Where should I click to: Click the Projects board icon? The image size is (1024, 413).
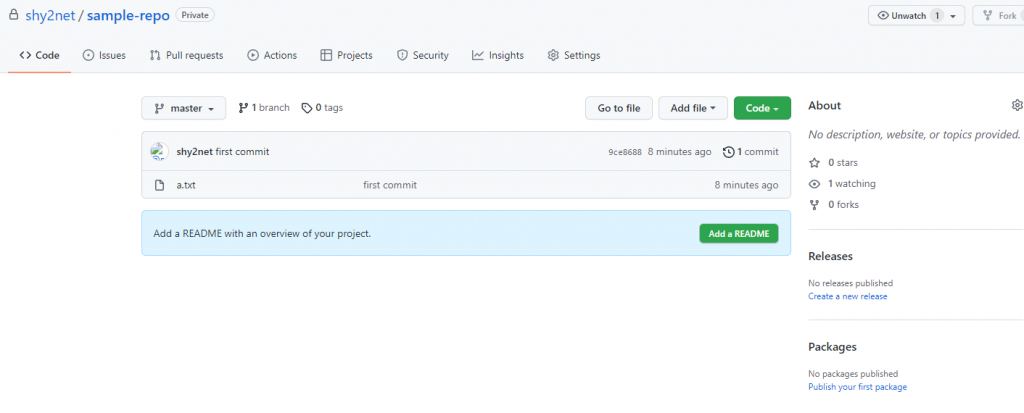pyautogui.click(x=326, y=56)
